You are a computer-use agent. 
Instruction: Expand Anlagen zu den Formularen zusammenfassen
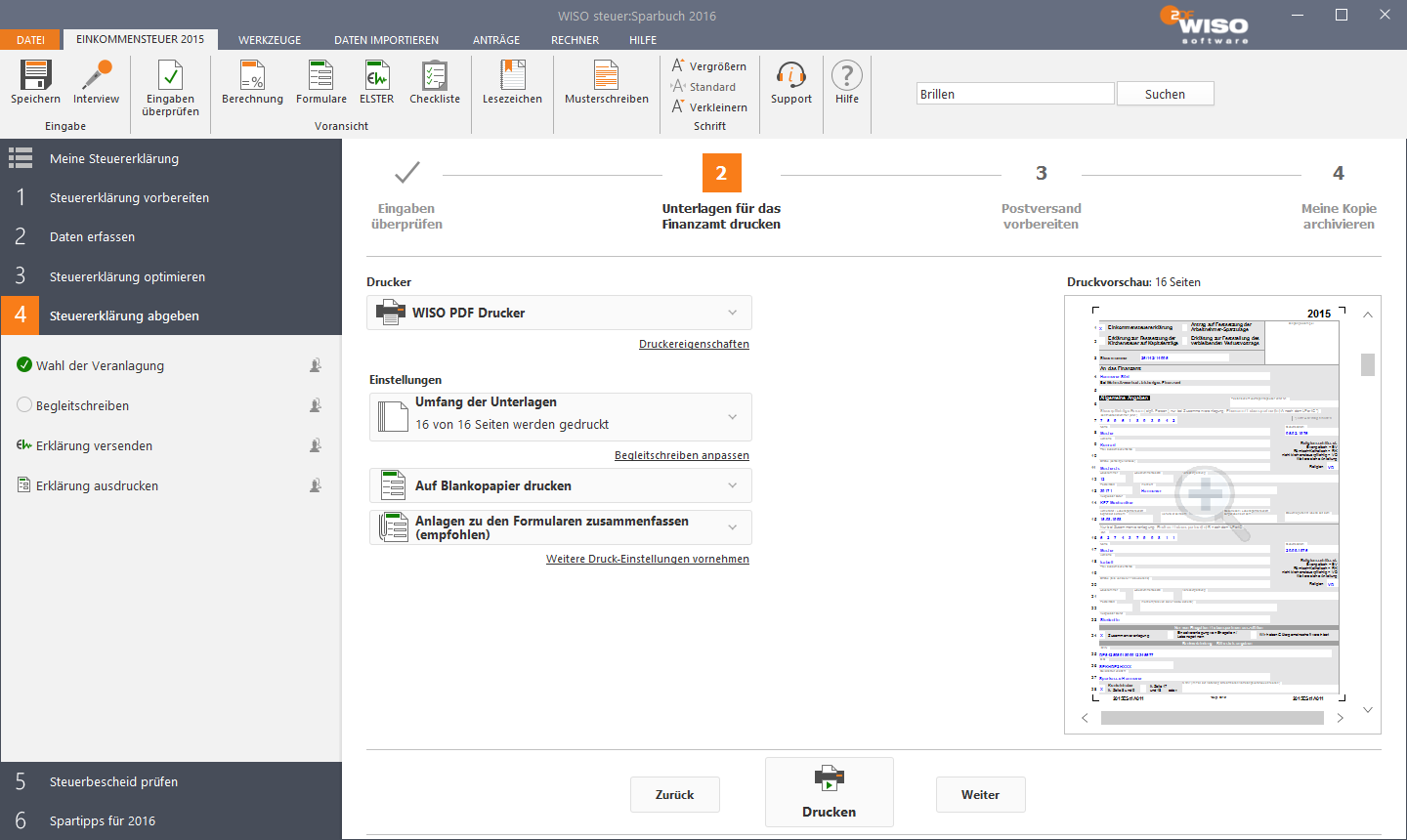[x=560, y=527]
